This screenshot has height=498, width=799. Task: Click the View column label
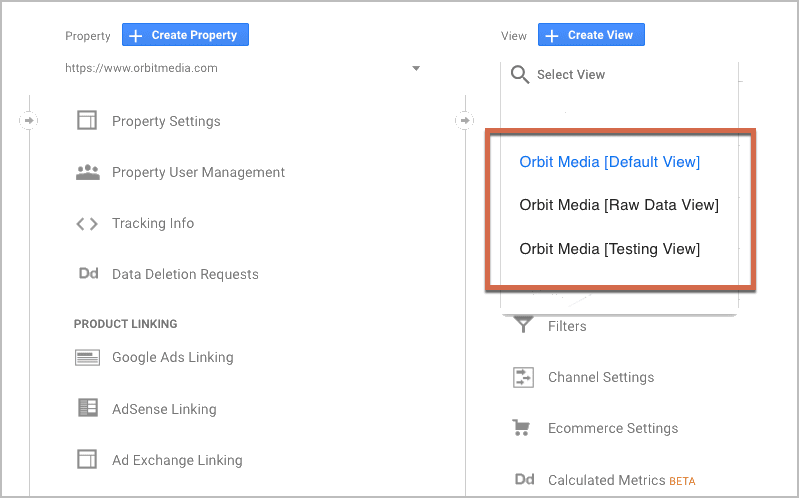tap(514, 36)
